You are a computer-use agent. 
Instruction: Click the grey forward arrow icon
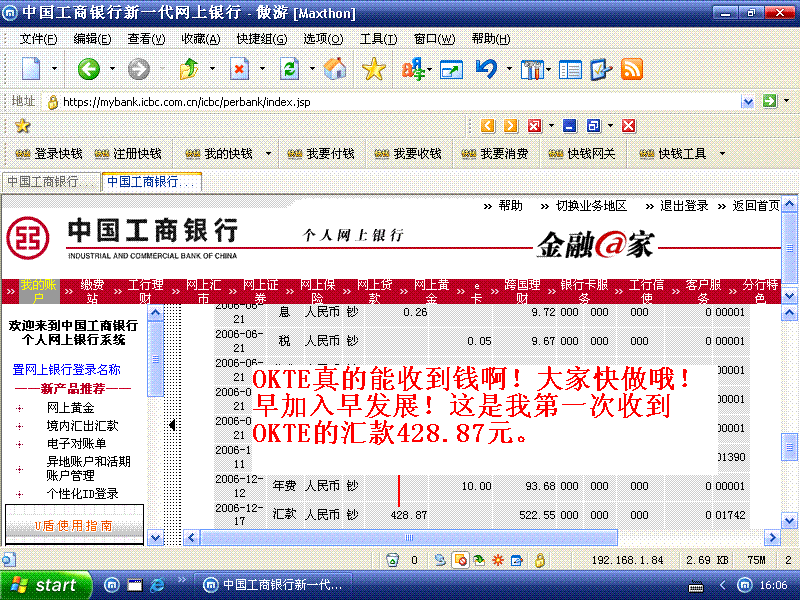pos(138,69)
